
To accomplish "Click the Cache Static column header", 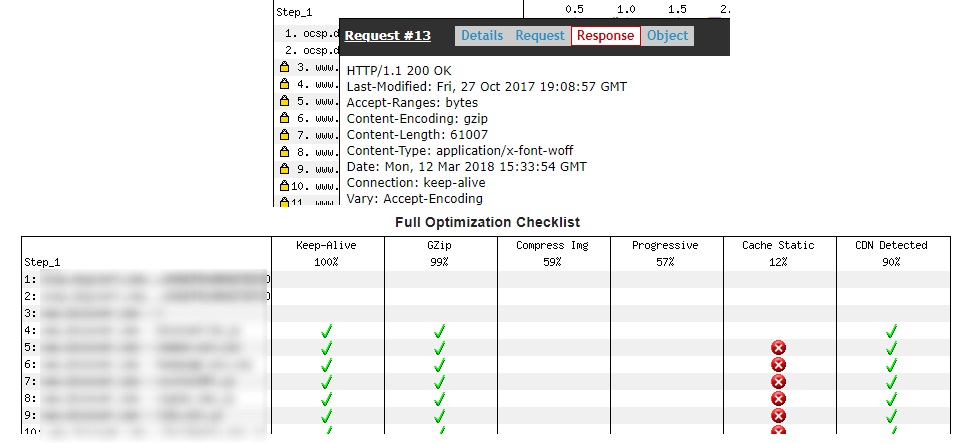I will click(x=778, y=245).
